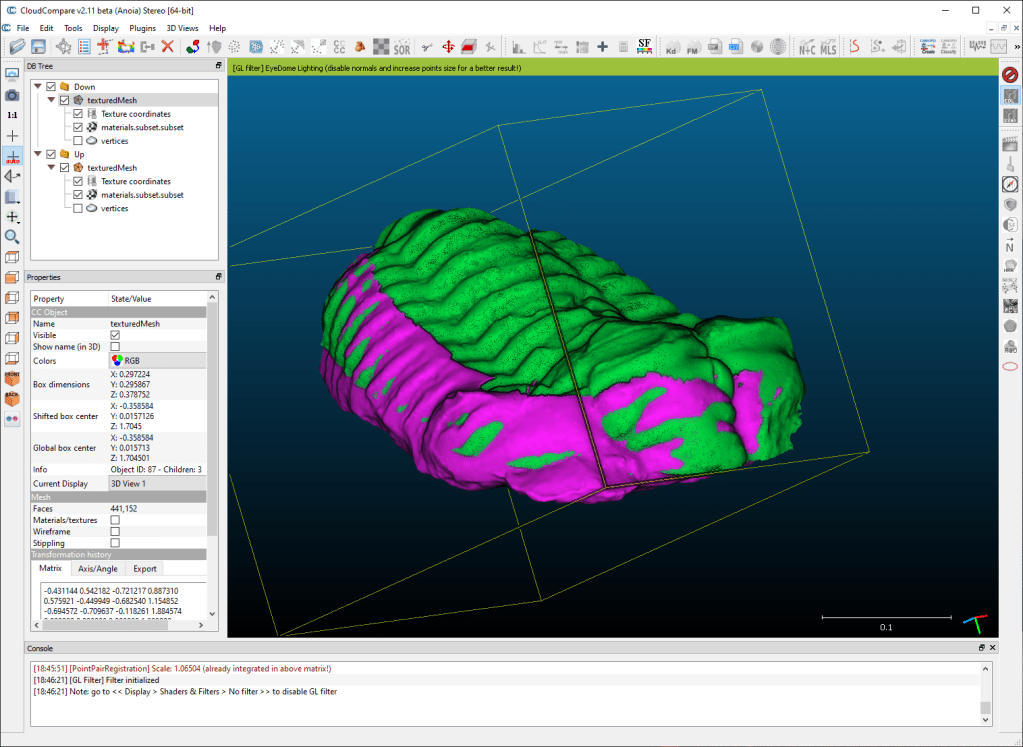Open the Plugins menu

coord(143,28)
